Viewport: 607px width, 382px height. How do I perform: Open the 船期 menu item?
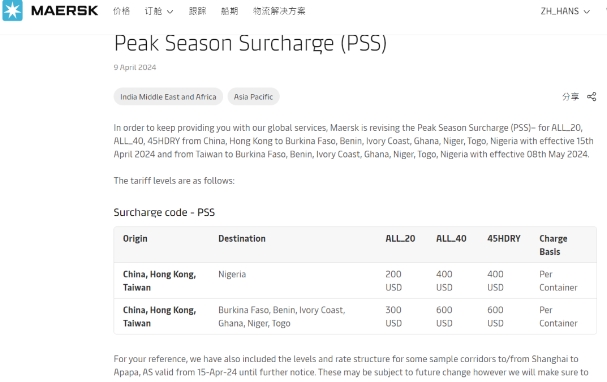(x=229, y=11)
